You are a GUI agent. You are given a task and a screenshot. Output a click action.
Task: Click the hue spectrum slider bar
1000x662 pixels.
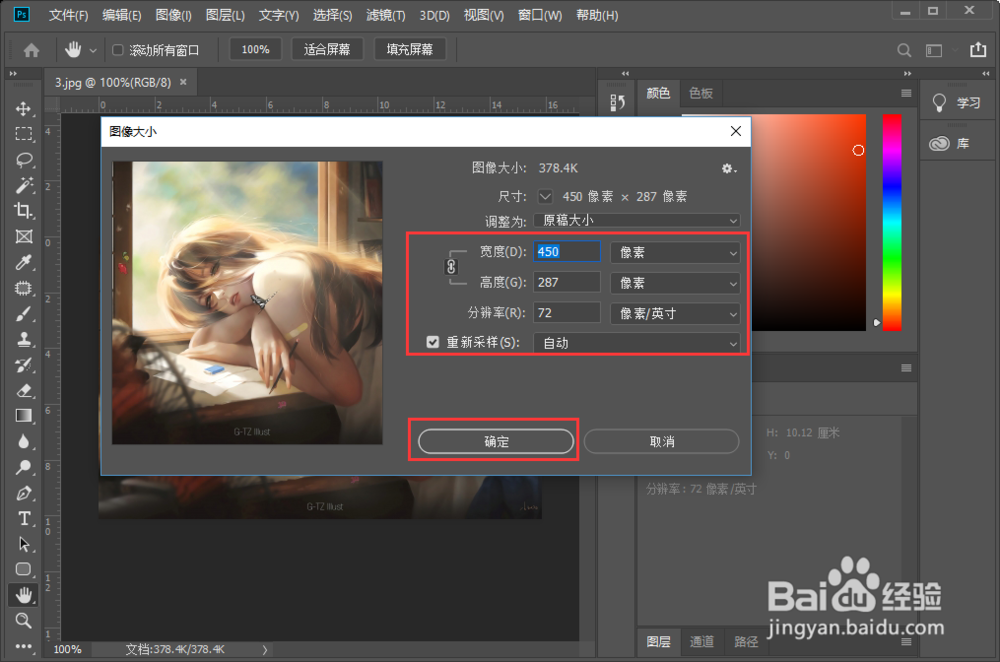coord(892,223)
